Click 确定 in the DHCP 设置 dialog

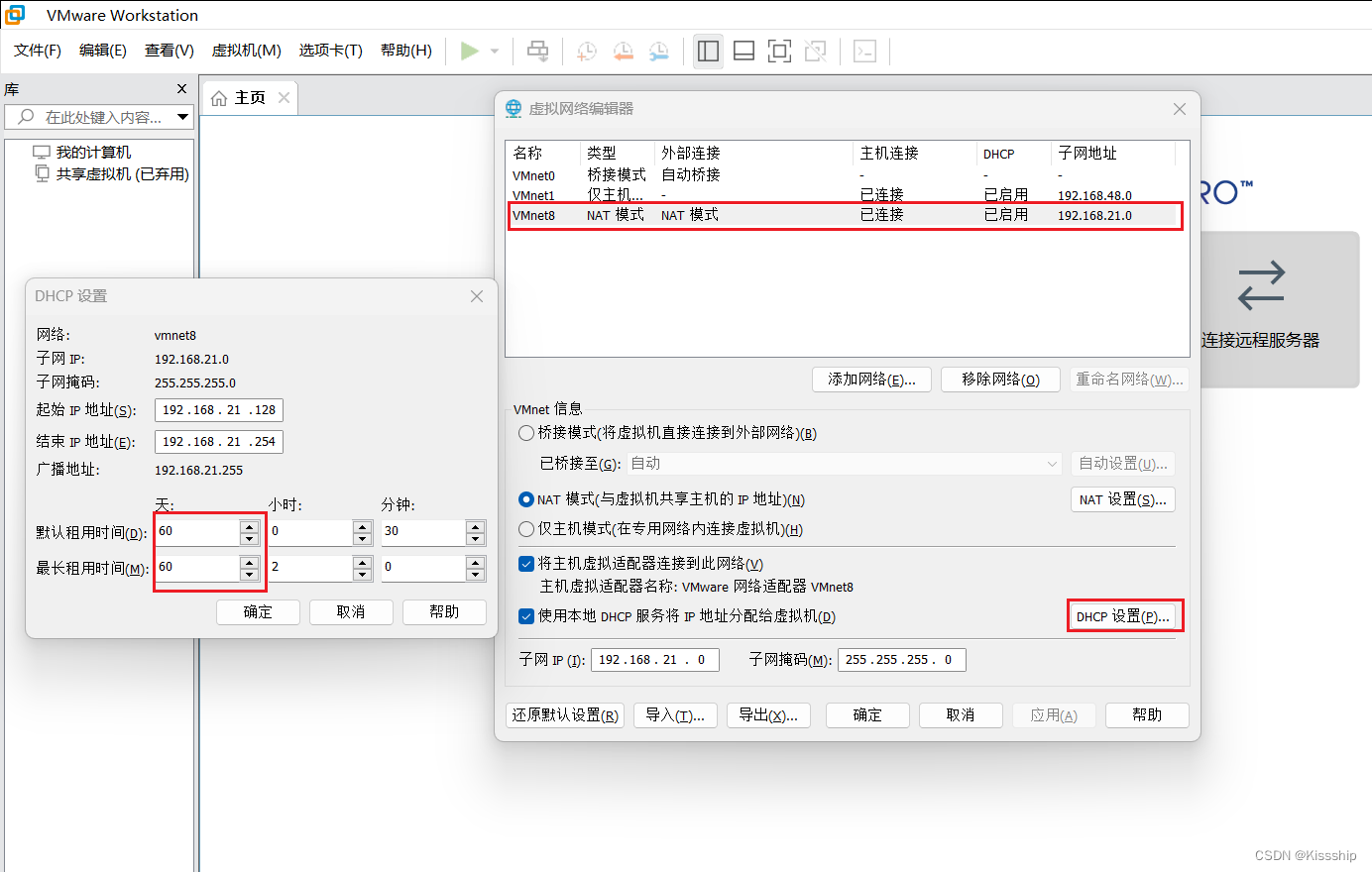tap(258, 612)
